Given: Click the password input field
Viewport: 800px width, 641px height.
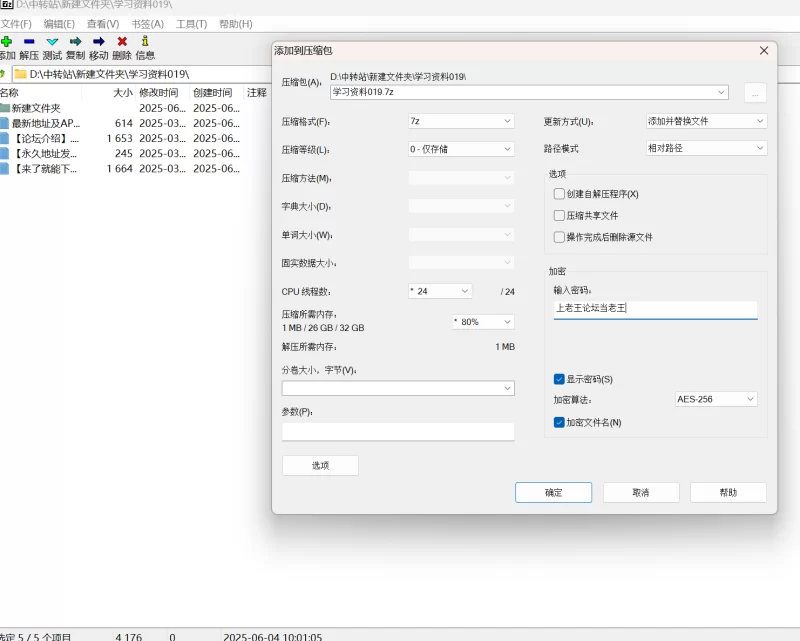Looking at the screenshot, I should [x=655, y=309].
